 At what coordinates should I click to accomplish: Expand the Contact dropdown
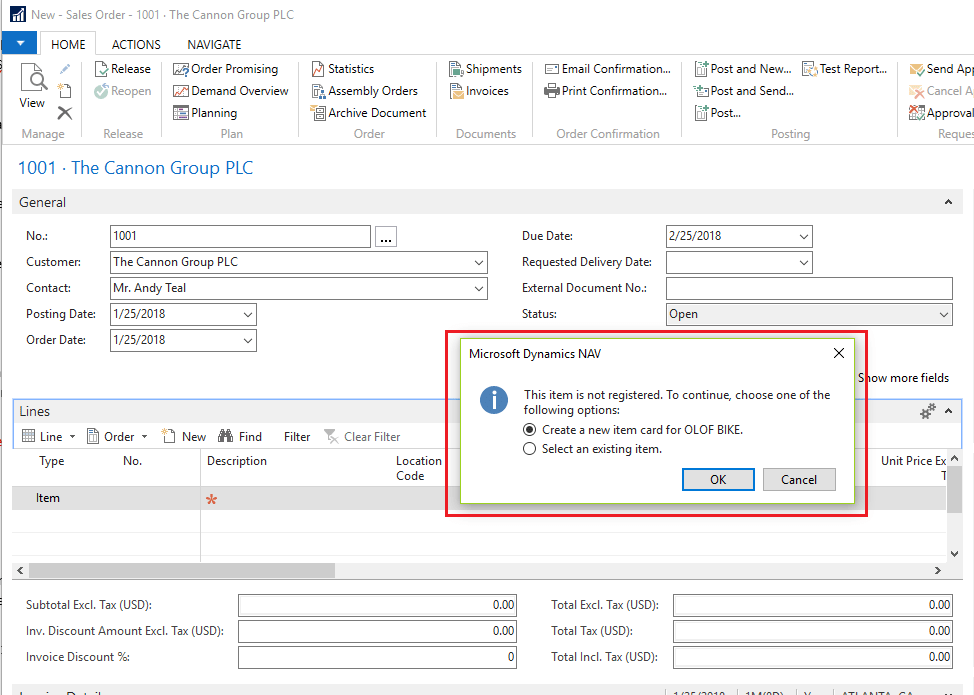pyautogui.click(x=479, y=289)
